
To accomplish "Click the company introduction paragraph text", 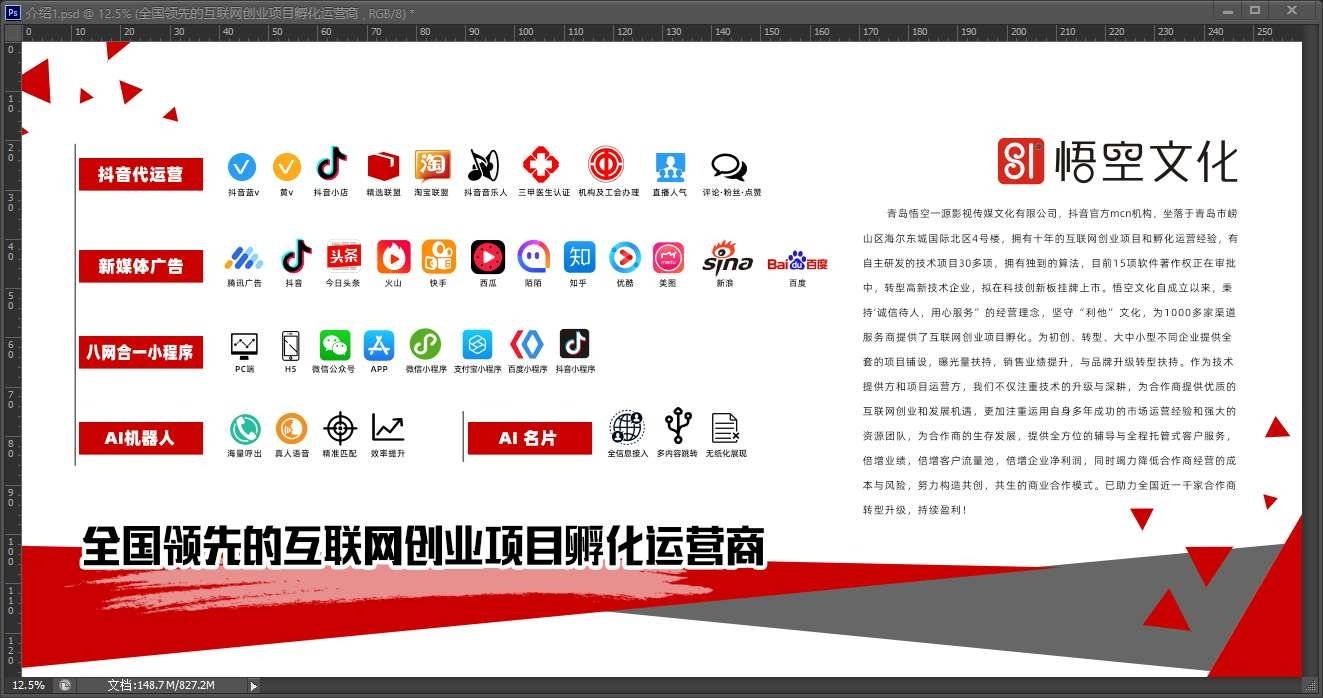I will click(1050, 361).
